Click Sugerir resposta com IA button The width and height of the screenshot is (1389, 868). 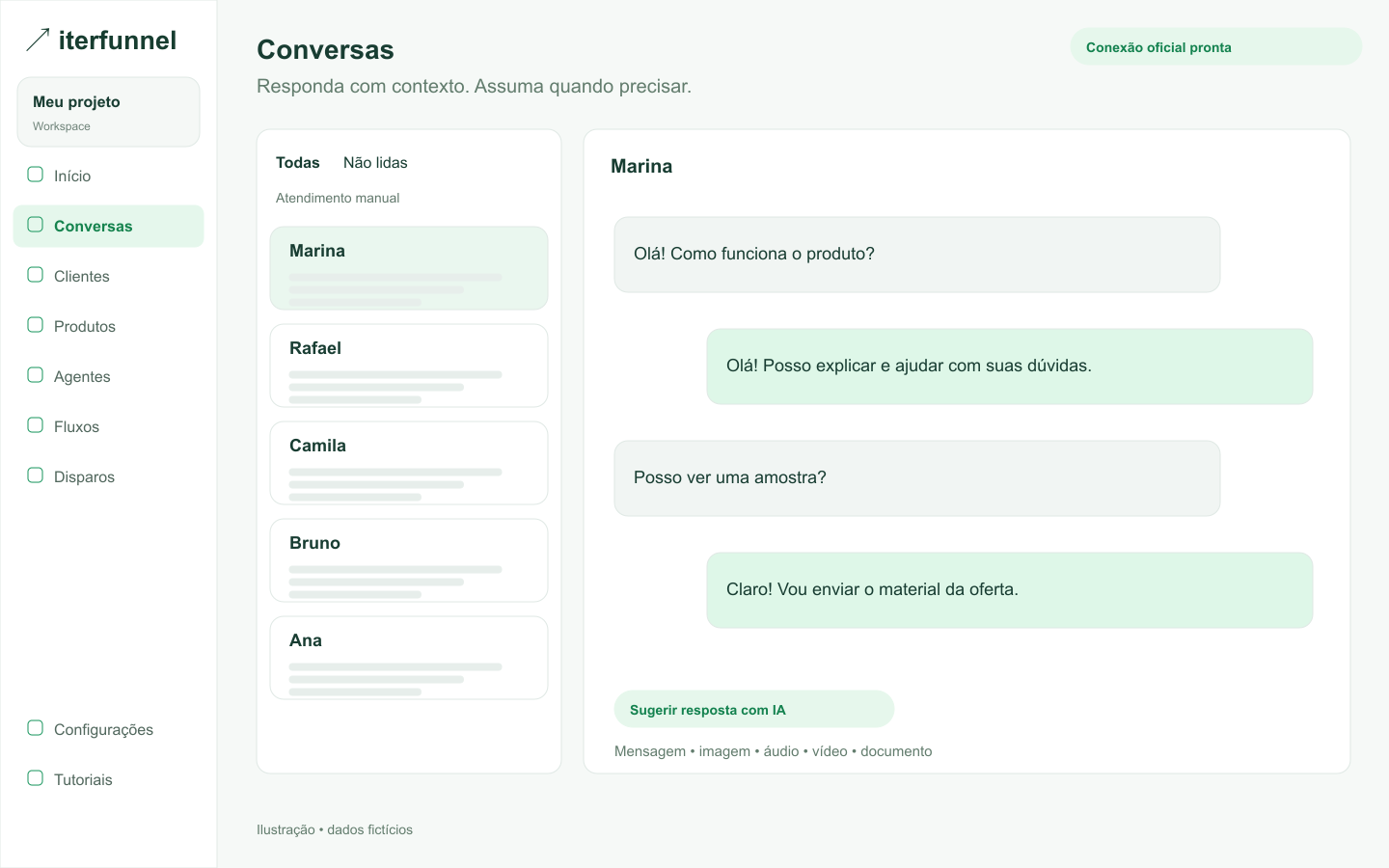(754, 709)
